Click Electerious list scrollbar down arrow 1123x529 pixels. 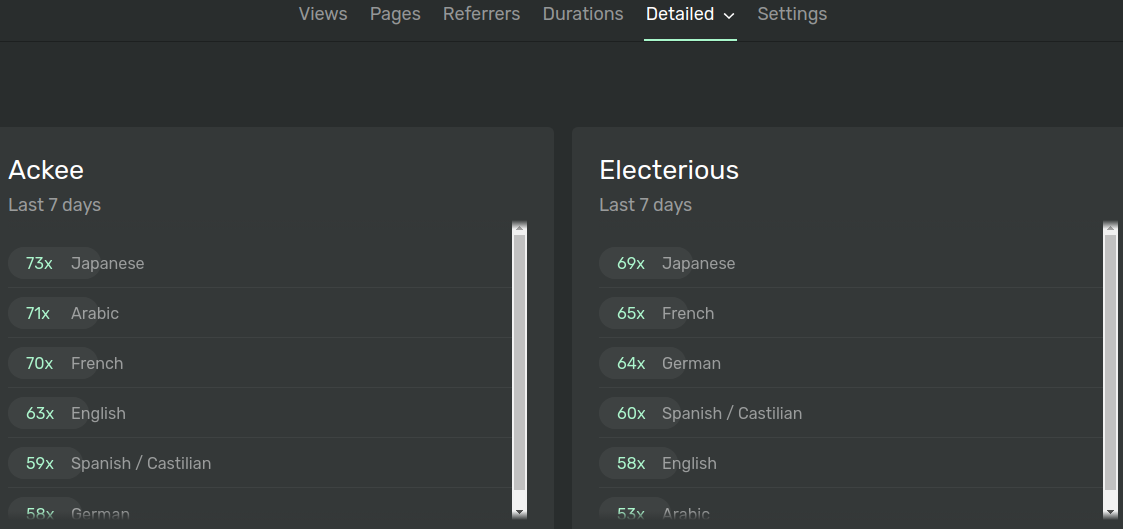[x=1110, y=512]
